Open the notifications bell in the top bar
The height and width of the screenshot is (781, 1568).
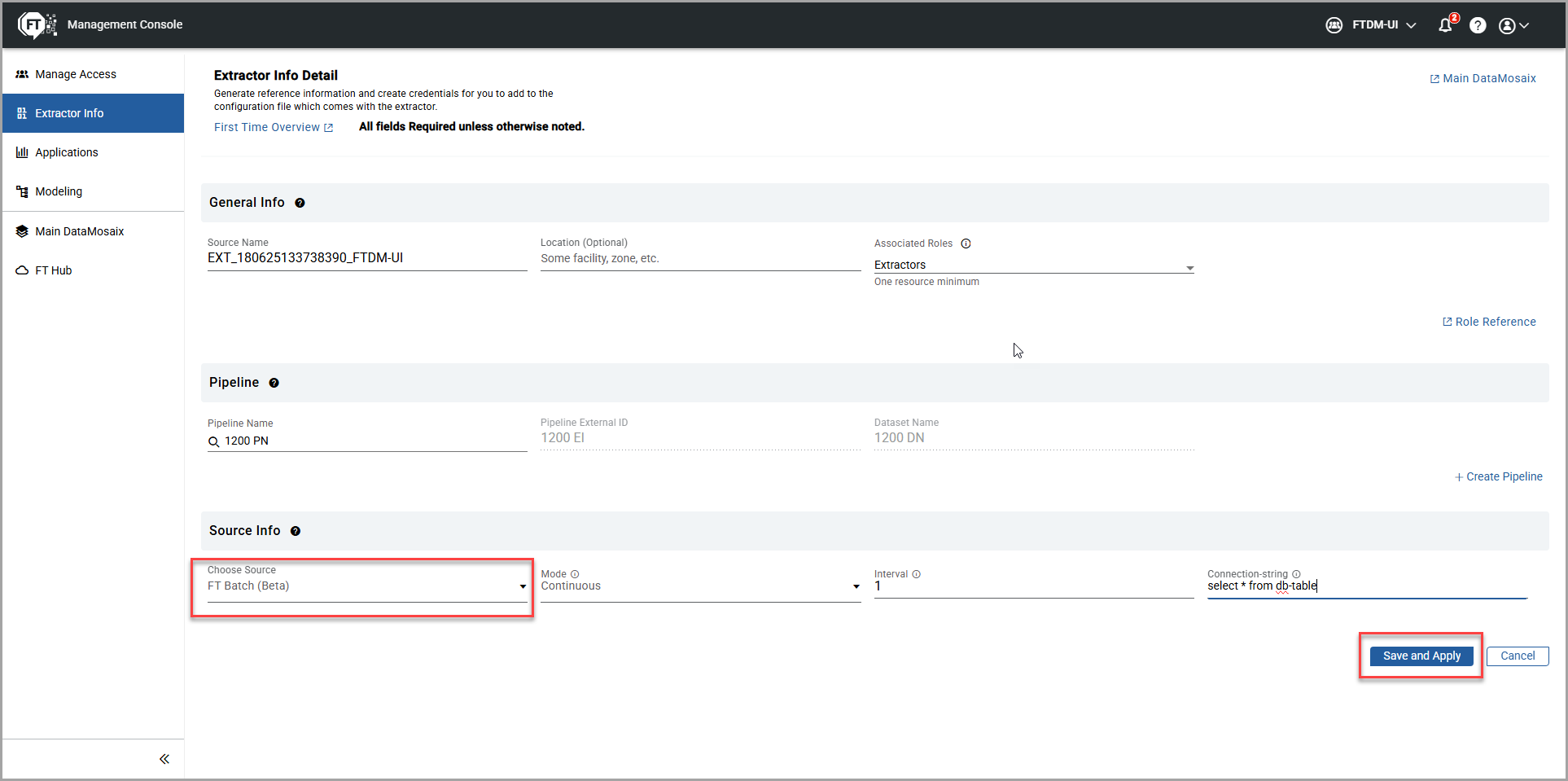click(1444, 25)
